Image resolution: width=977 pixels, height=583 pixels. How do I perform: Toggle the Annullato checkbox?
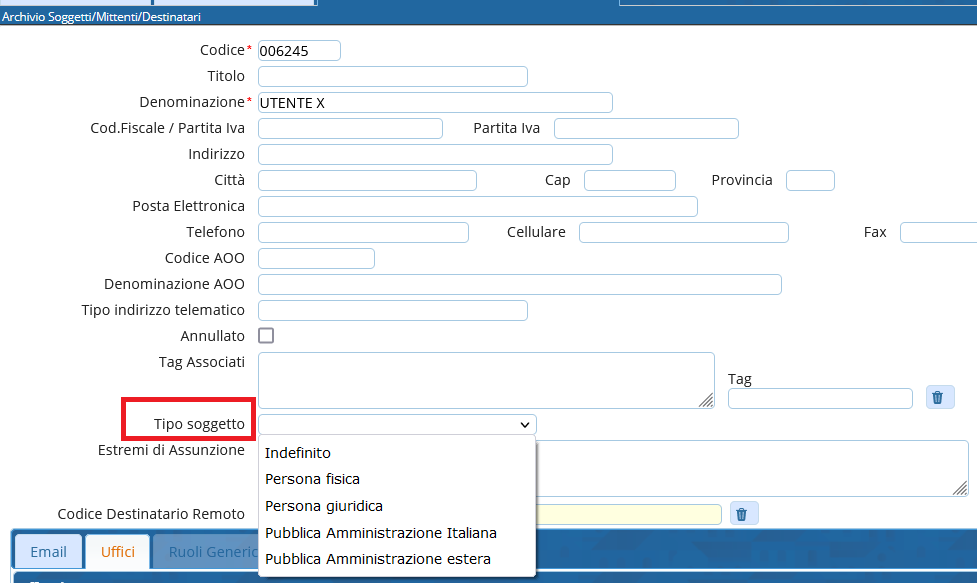[266, 336]
